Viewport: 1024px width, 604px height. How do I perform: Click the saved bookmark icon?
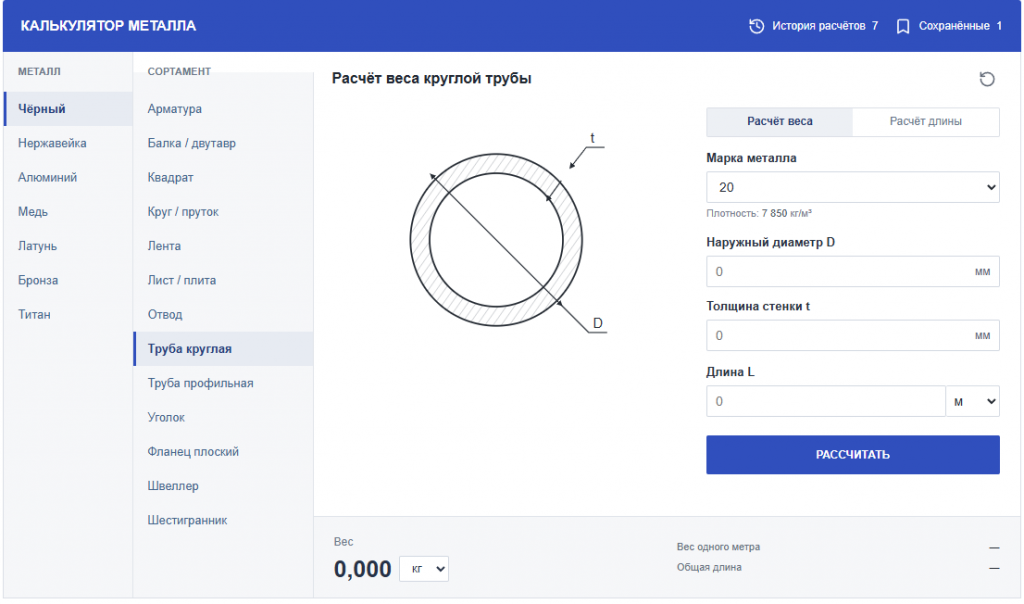(903, 26)
